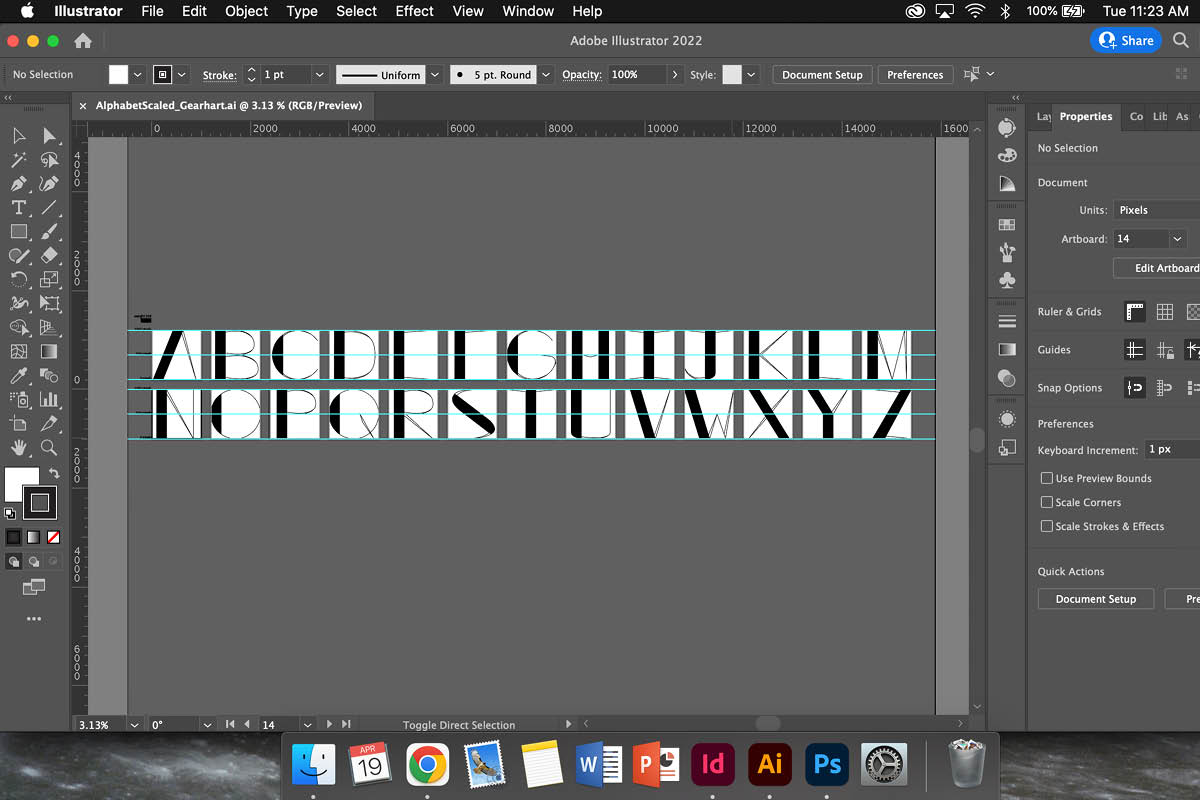Select the Eyedropper tool
1200x800 pixels.
18,376
